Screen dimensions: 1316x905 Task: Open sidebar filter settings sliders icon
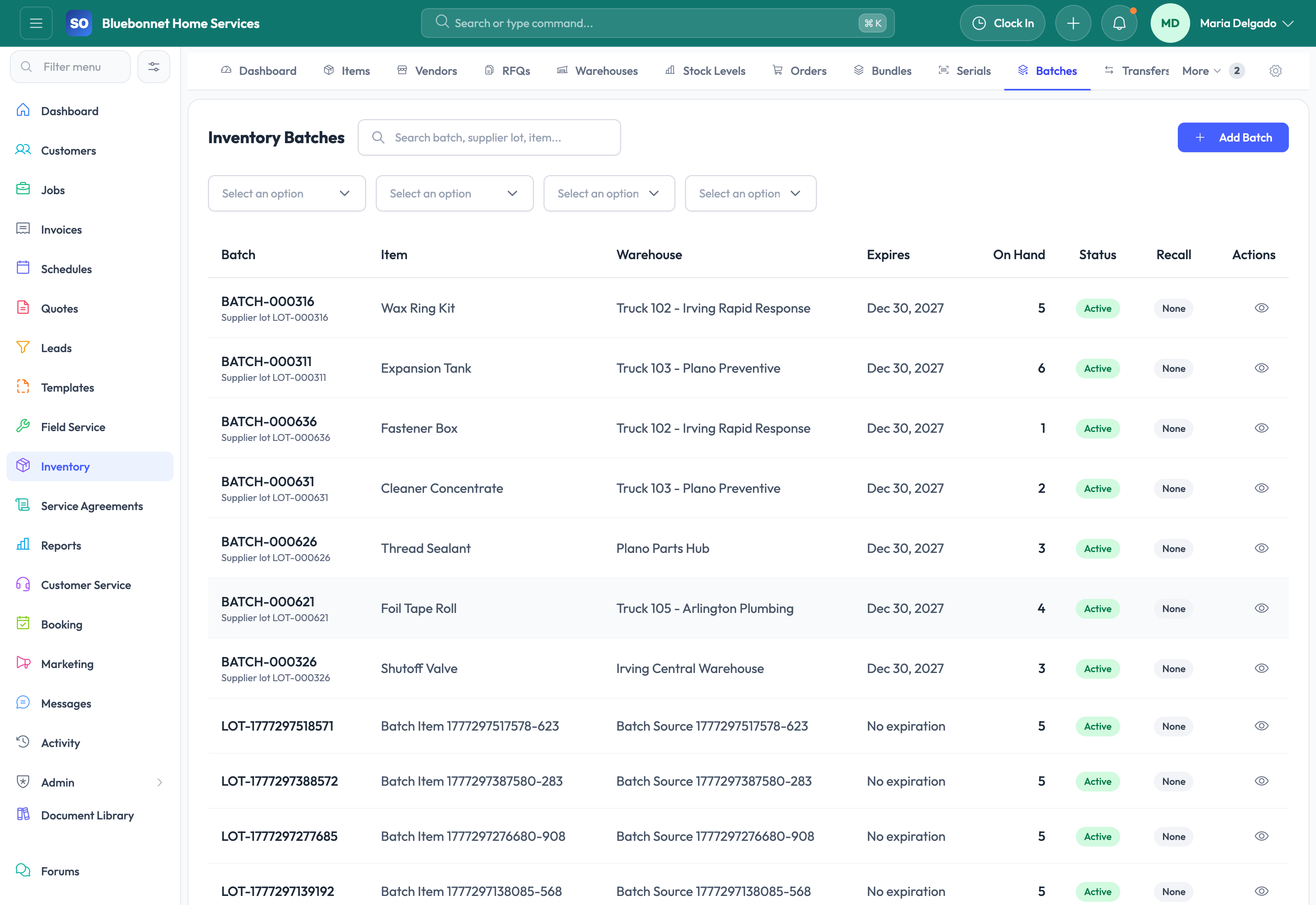pyautogui.click(x=153, y=67)
